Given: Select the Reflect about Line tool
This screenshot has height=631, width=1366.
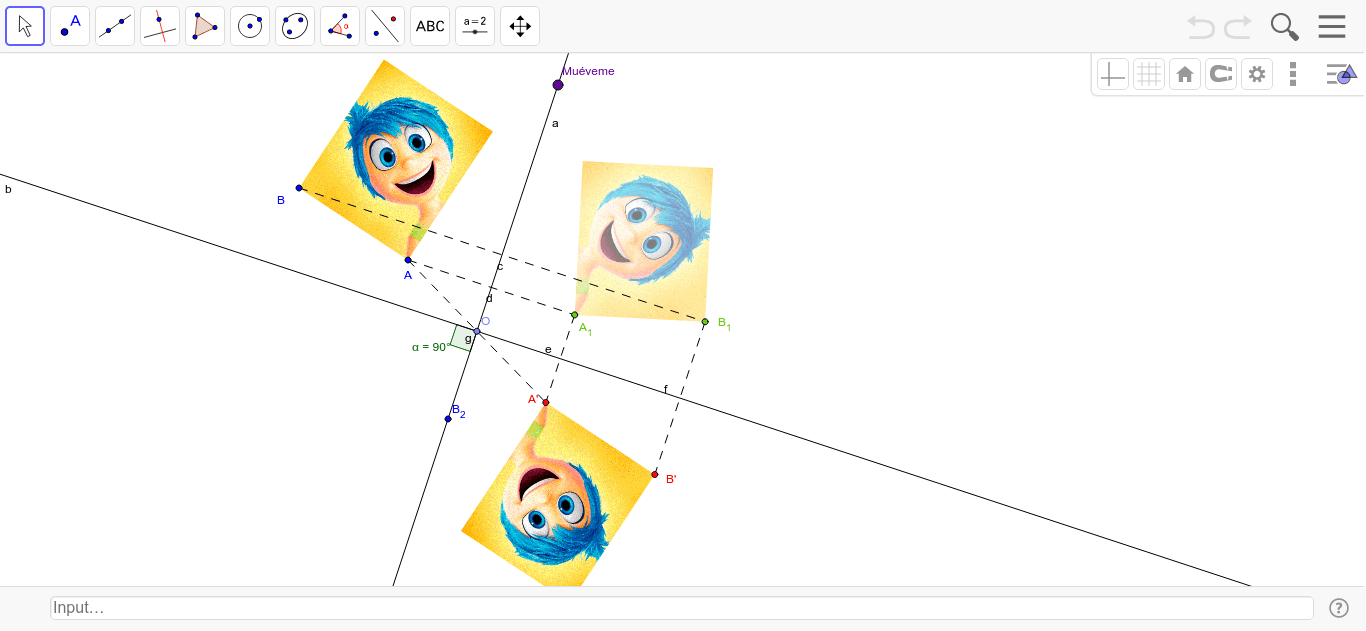Looking at the screenshot, I should pyautogui.click(x=385, y=26).
